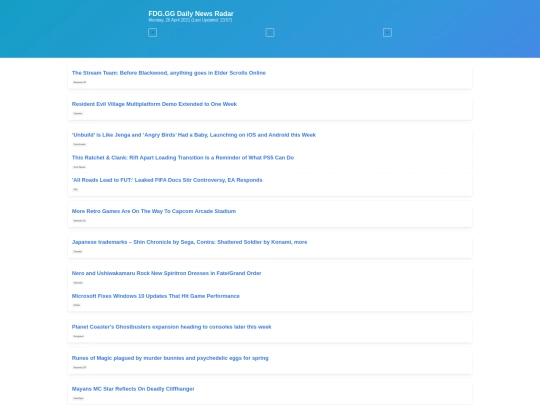Click the source tag under 'Unbuild' article
The width and height of the screenshot is (540, 405).
pyautogui.click(x=80, y=144)
